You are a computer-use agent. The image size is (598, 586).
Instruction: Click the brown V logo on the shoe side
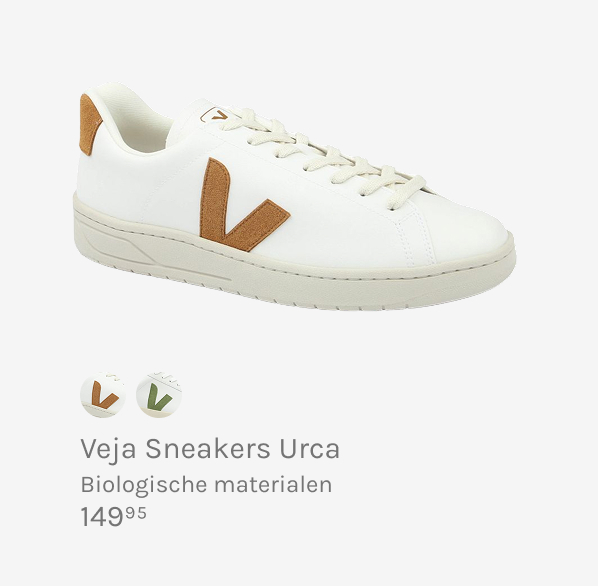(242, 206)
